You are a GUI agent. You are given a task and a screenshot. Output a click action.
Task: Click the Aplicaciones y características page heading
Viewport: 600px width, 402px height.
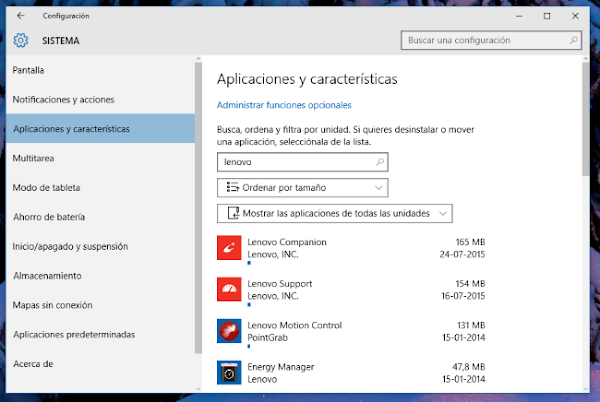click(x=307, y=79)
